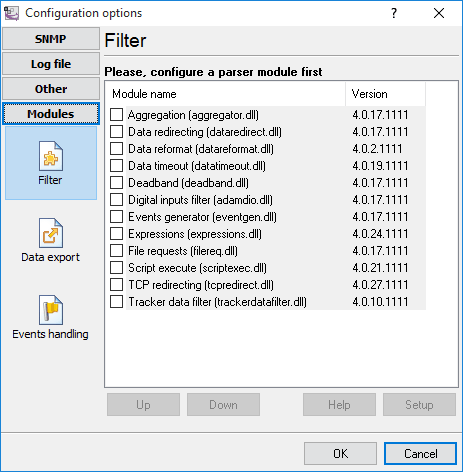Check the Expressions (expressions.dll) checkbox

point(116,234)
